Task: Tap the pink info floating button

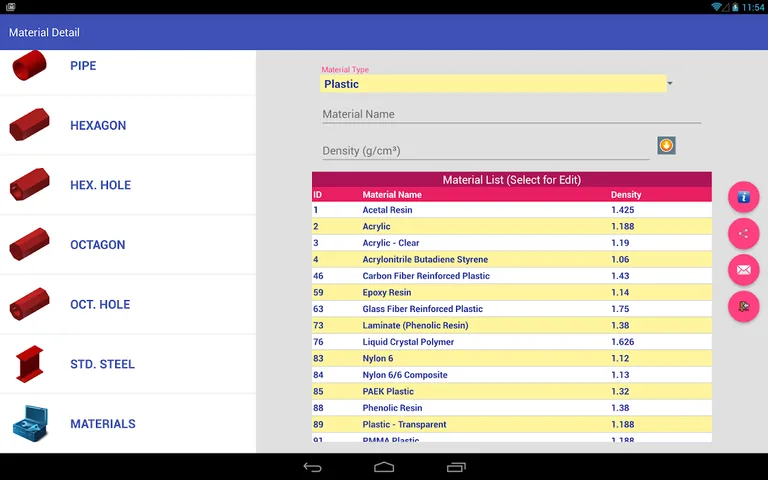Action: tap(744, 197)
